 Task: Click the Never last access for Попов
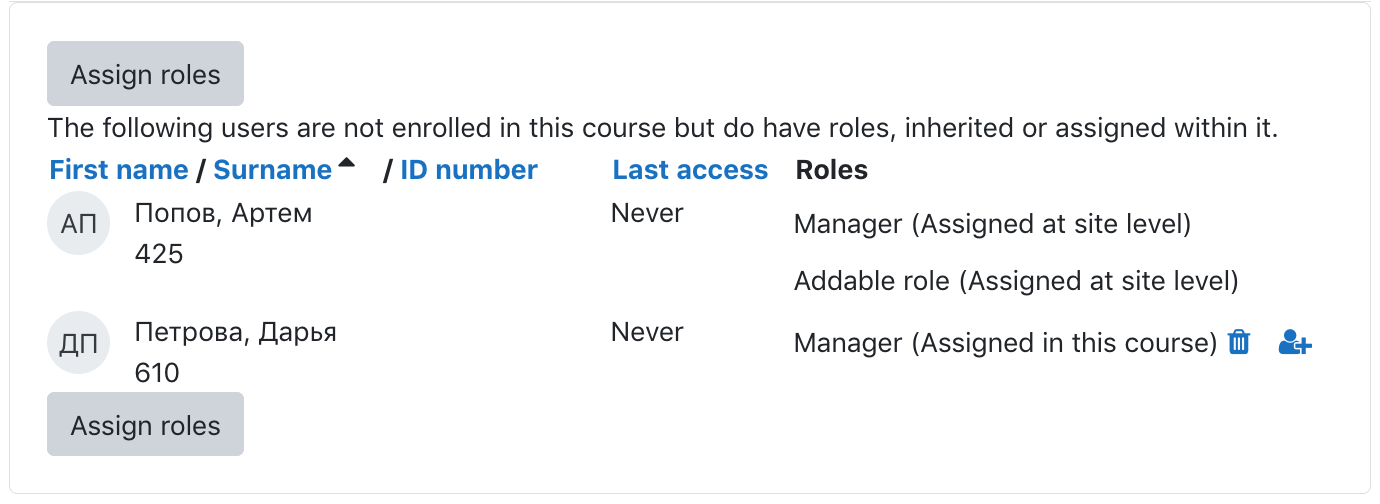647,213
